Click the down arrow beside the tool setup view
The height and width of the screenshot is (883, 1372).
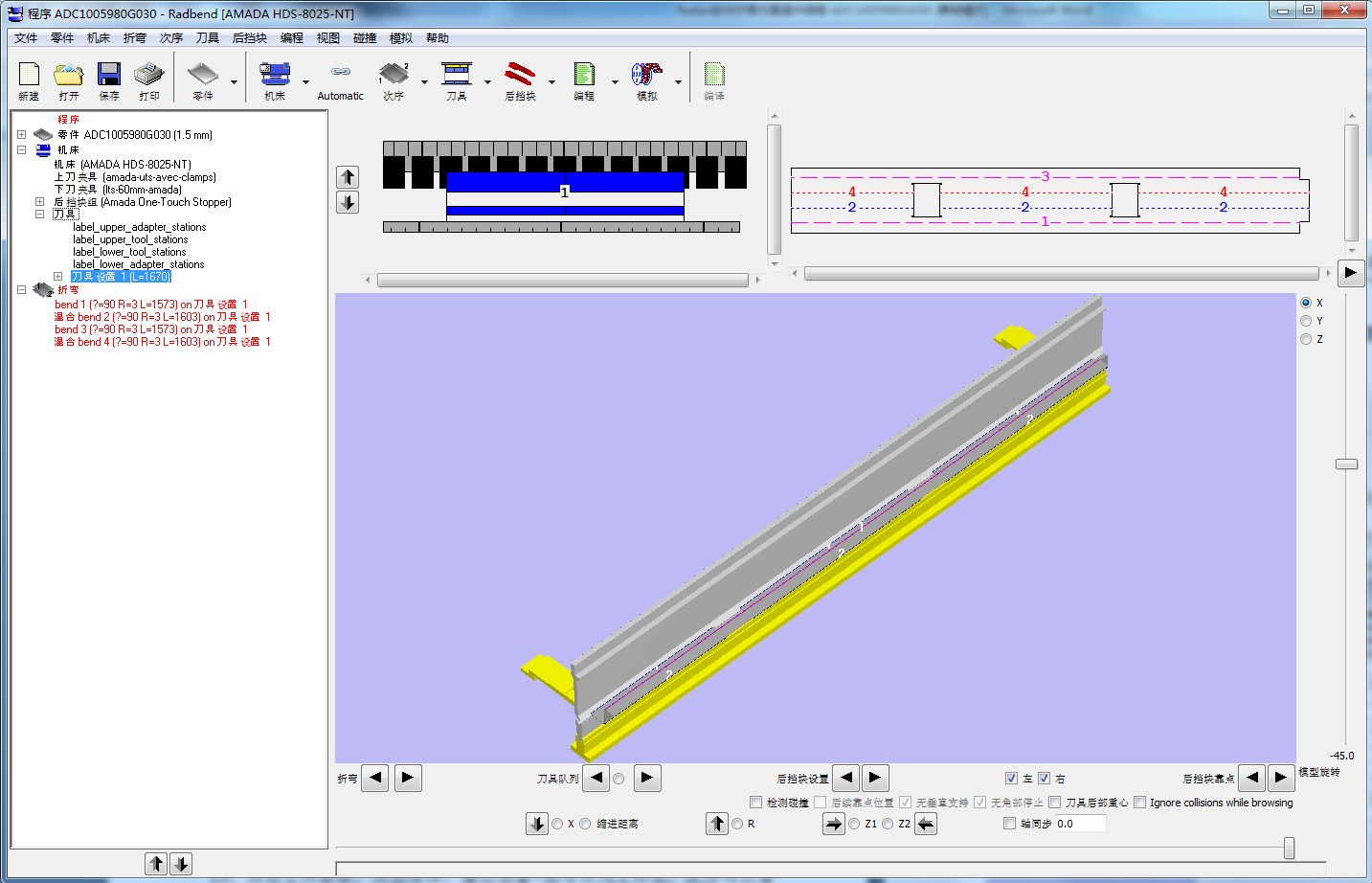tap(348, 202)
